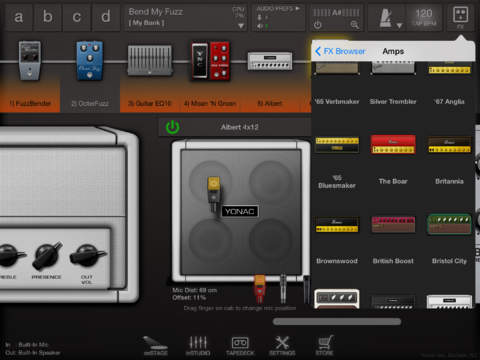Expand the Audio Prefs arrow

tap(297, 8)
